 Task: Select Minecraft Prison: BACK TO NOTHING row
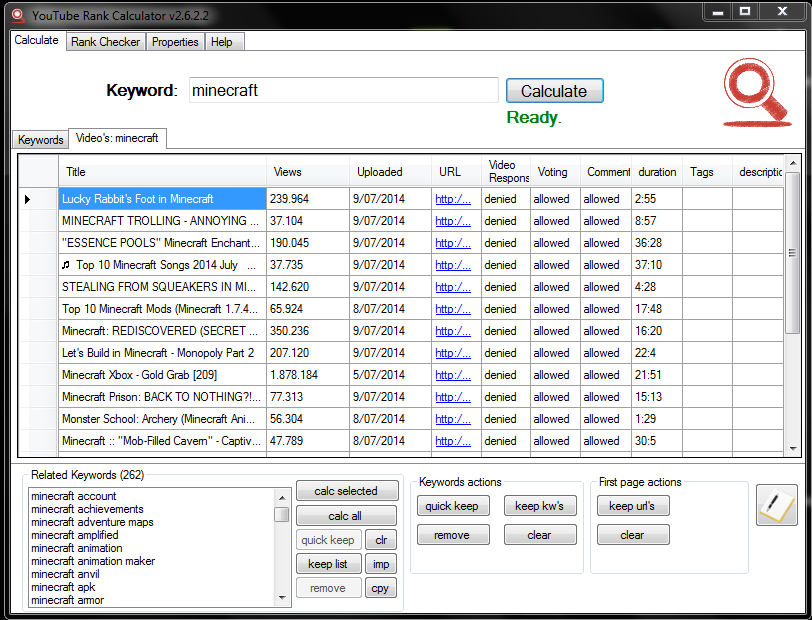coord(162,397)
